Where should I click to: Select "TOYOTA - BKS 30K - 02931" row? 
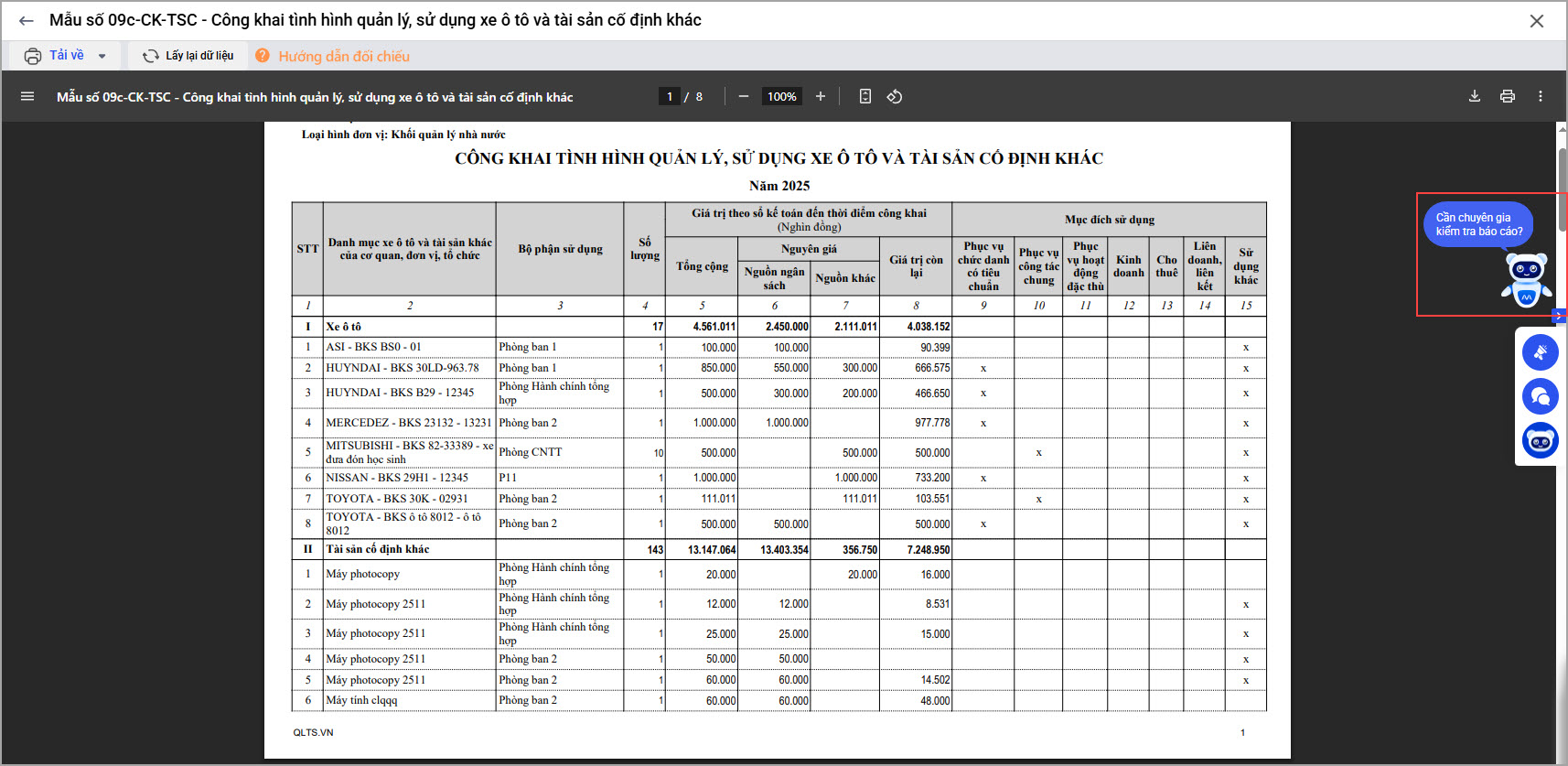pyautogui.click(x=779, y=499)
